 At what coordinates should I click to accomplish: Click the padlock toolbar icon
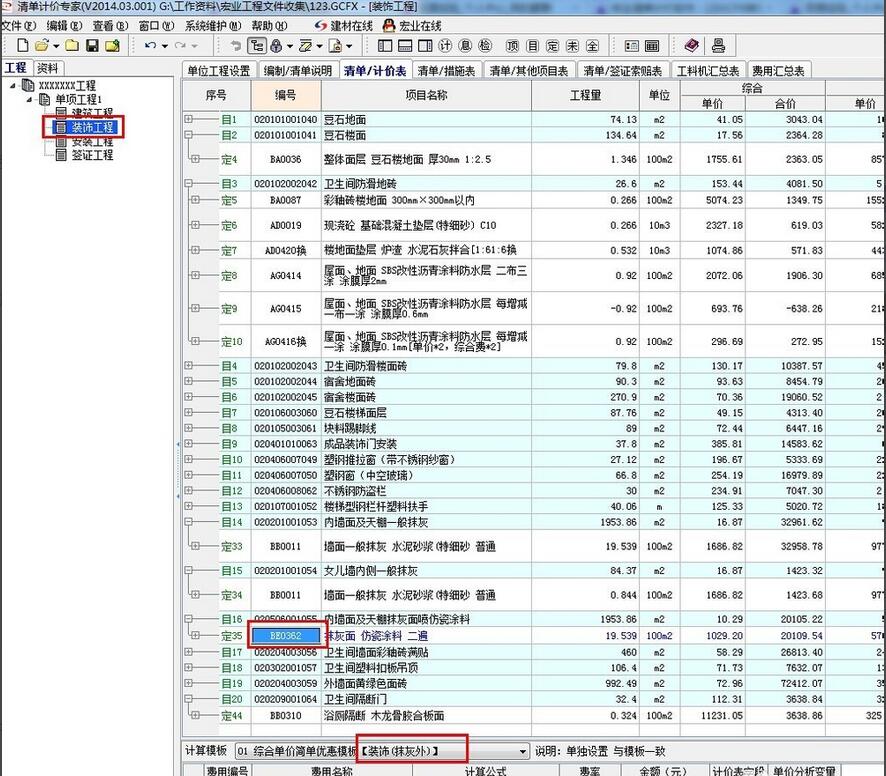tap(276, 46)
